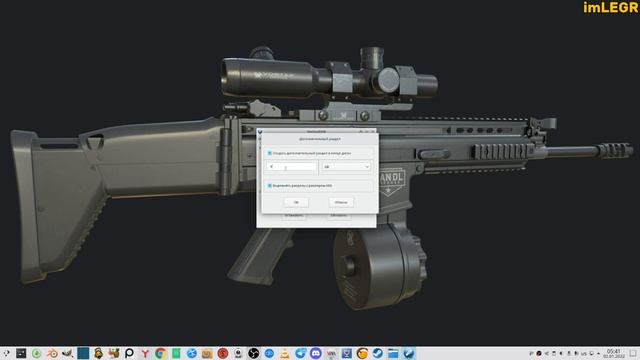Open the file manager folder in taskbar
The image size is (640, 360).
[393, 353]
